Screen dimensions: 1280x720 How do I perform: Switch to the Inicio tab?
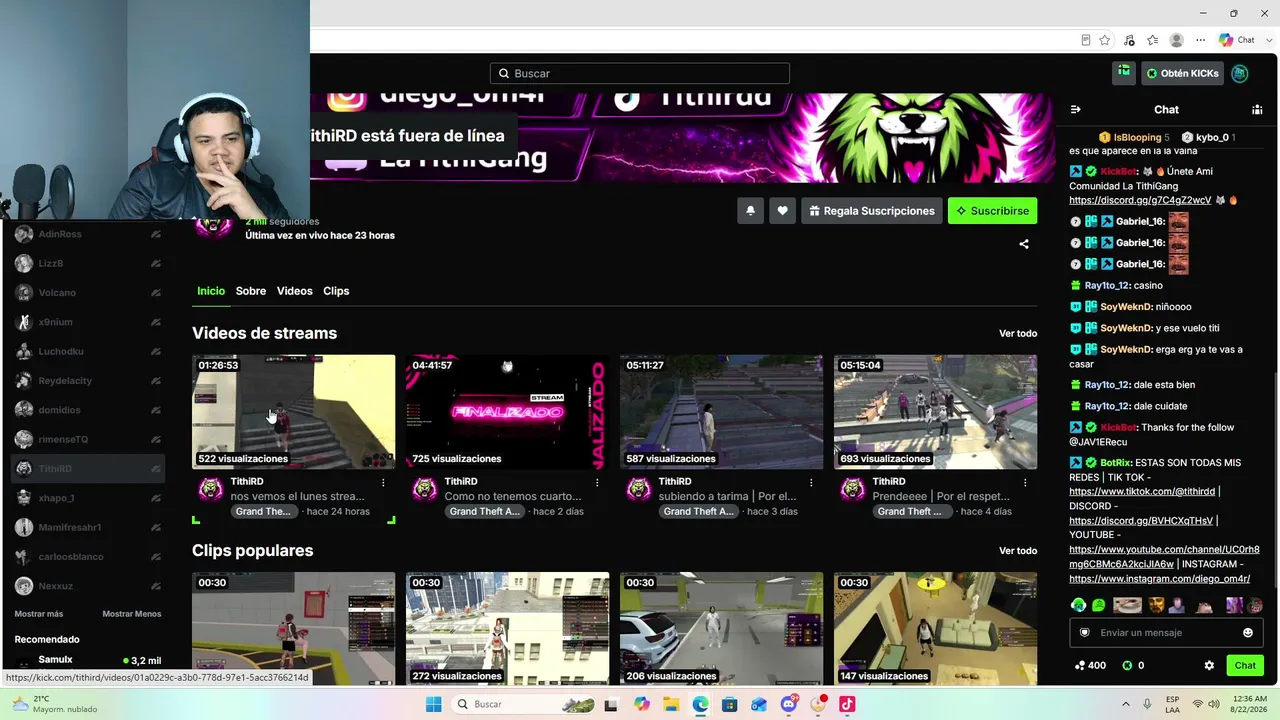(211, 291)
